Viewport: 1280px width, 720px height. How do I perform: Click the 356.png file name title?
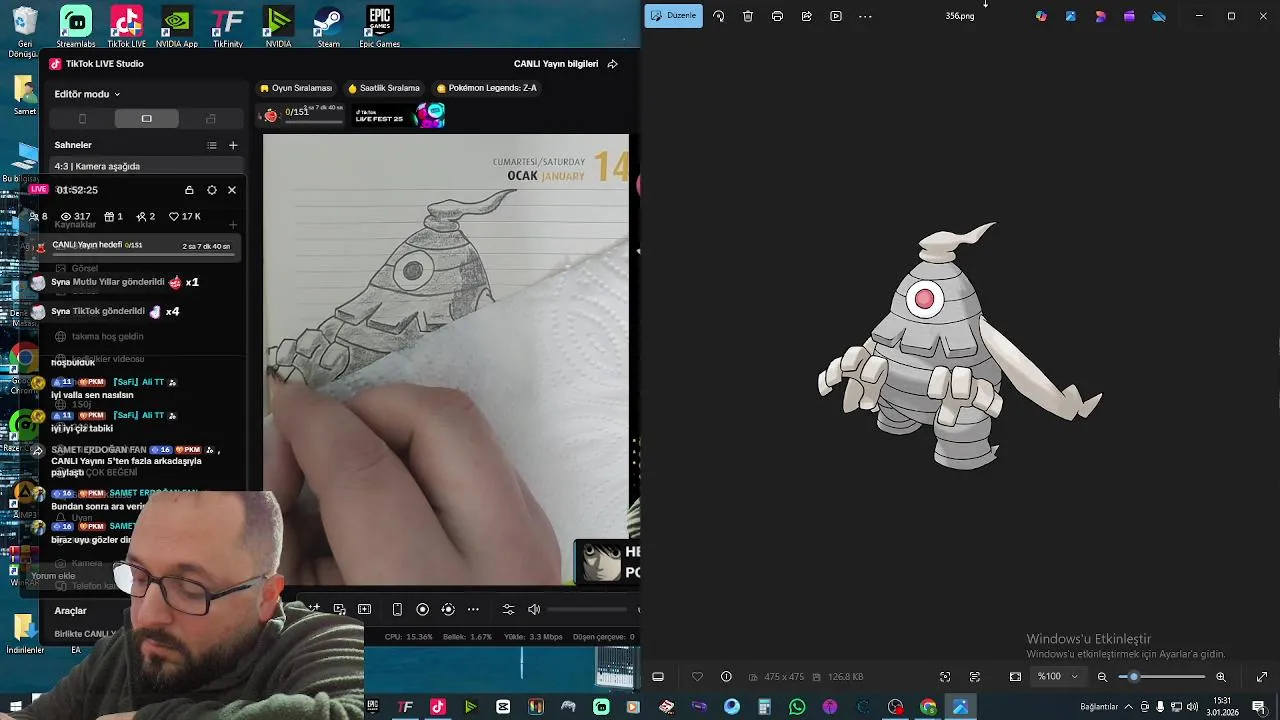[x=960, y=16]
